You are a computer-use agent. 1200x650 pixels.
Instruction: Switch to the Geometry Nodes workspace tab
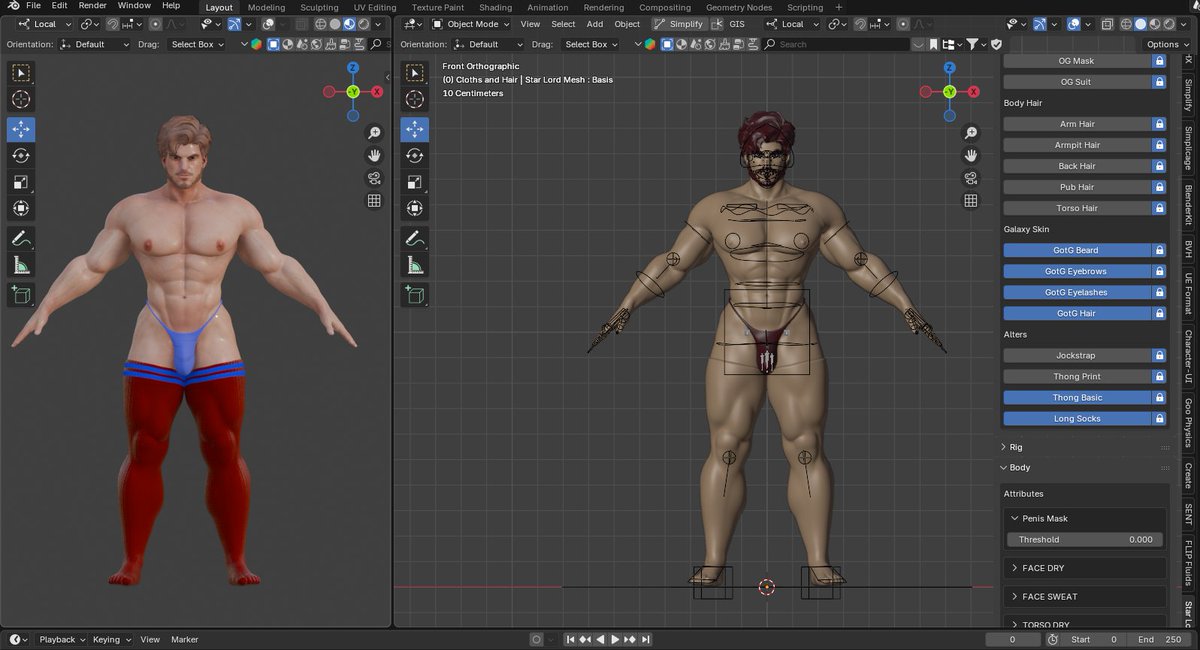(x=739, y=7)
